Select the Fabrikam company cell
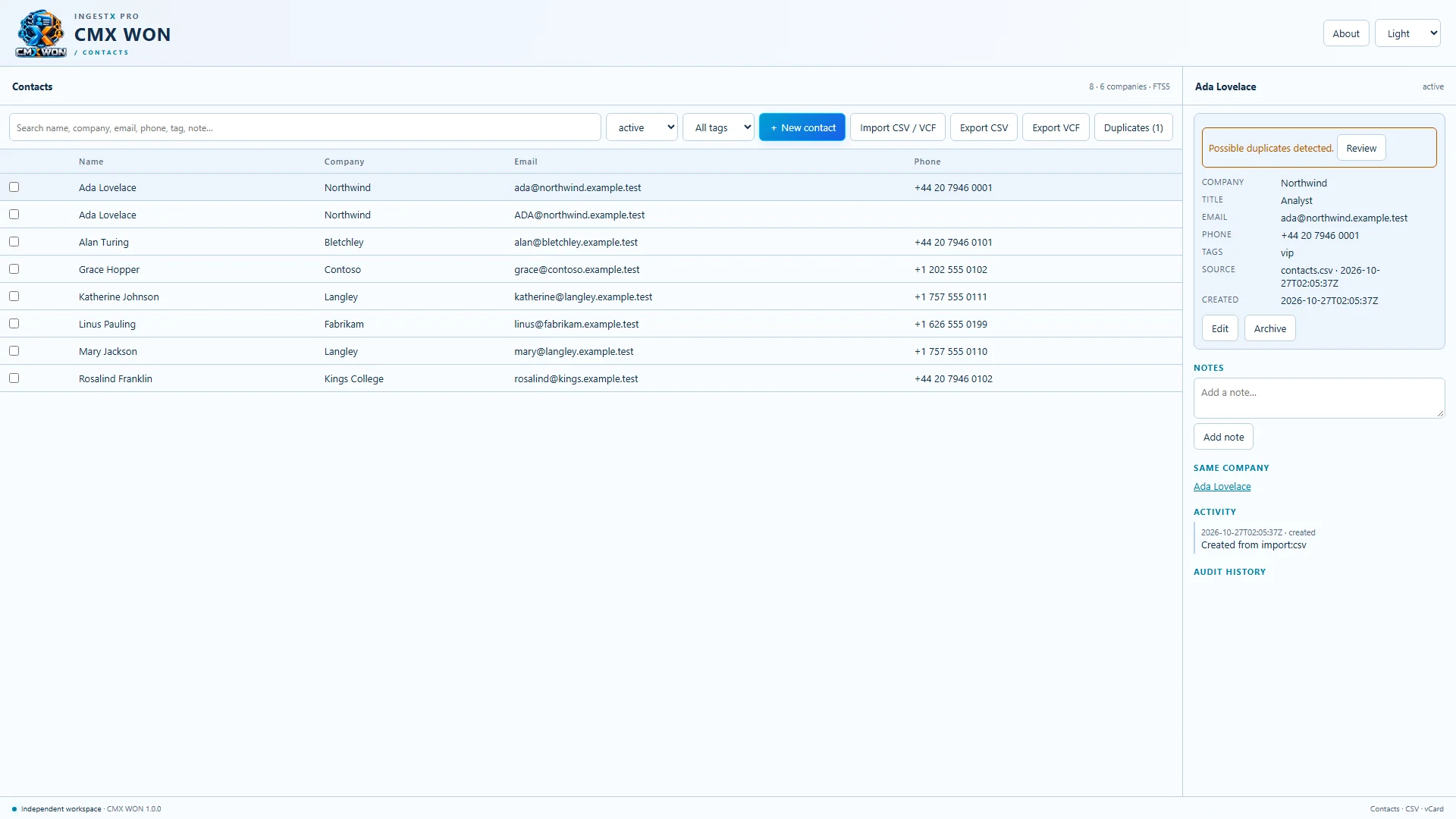The image size is (1456, 819). point(344,324)
